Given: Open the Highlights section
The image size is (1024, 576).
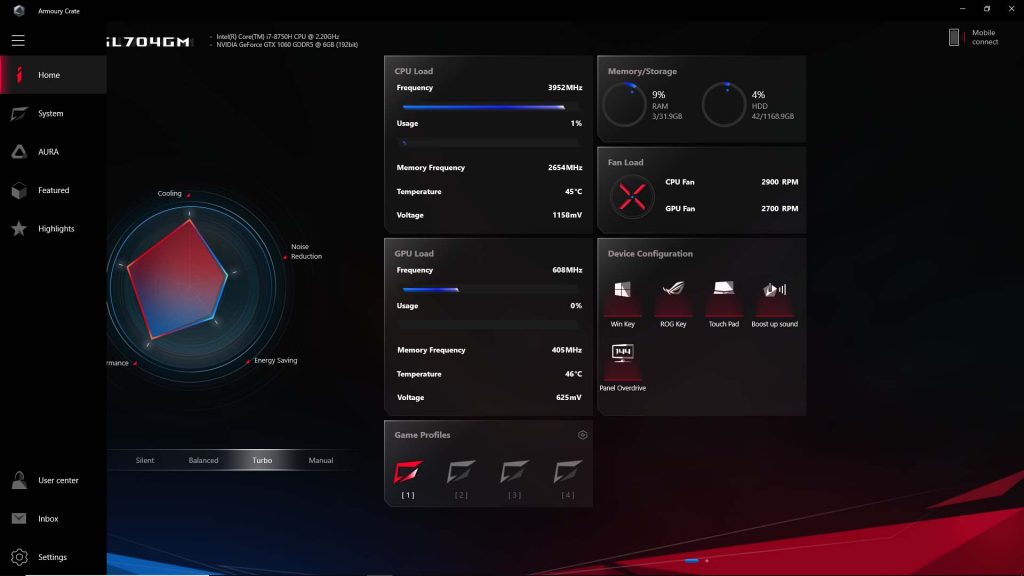Looking at the screenshot, I should coord(54,229).
